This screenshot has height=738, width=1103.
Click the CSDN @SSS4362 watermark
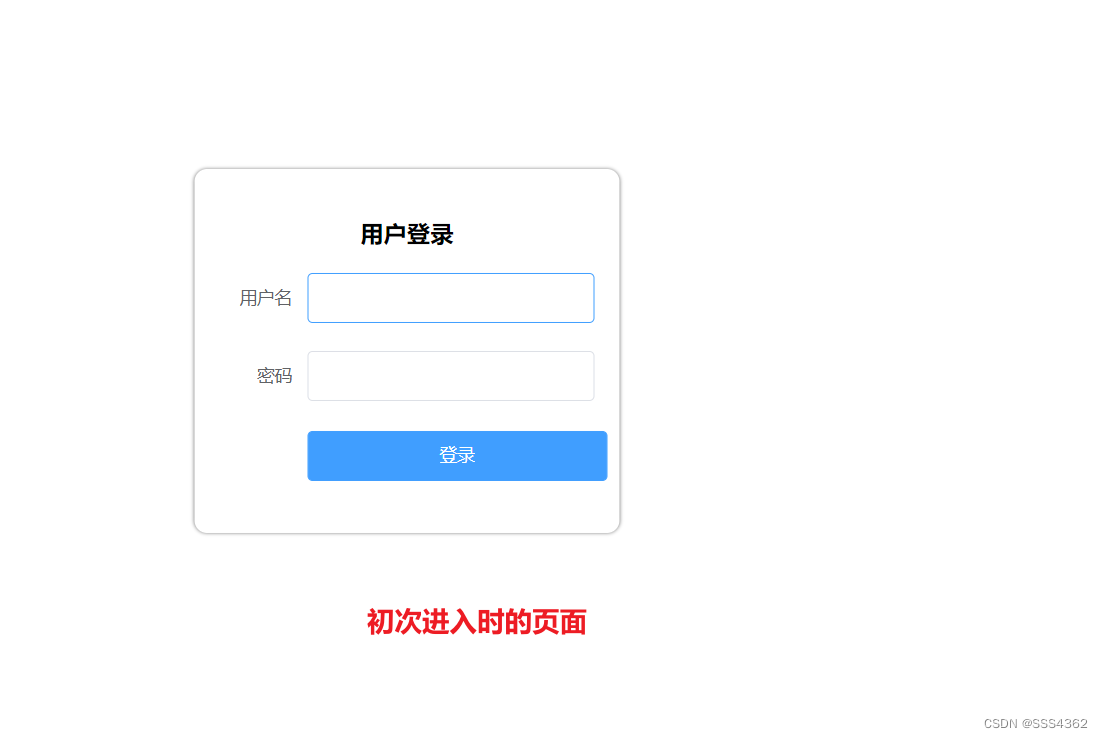1035,723
